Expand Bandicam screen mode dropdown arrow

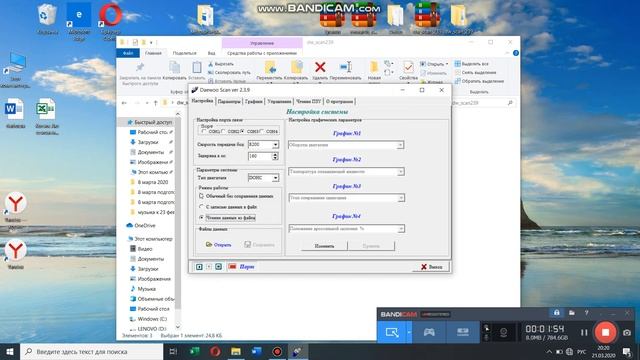tap(409, 332)
